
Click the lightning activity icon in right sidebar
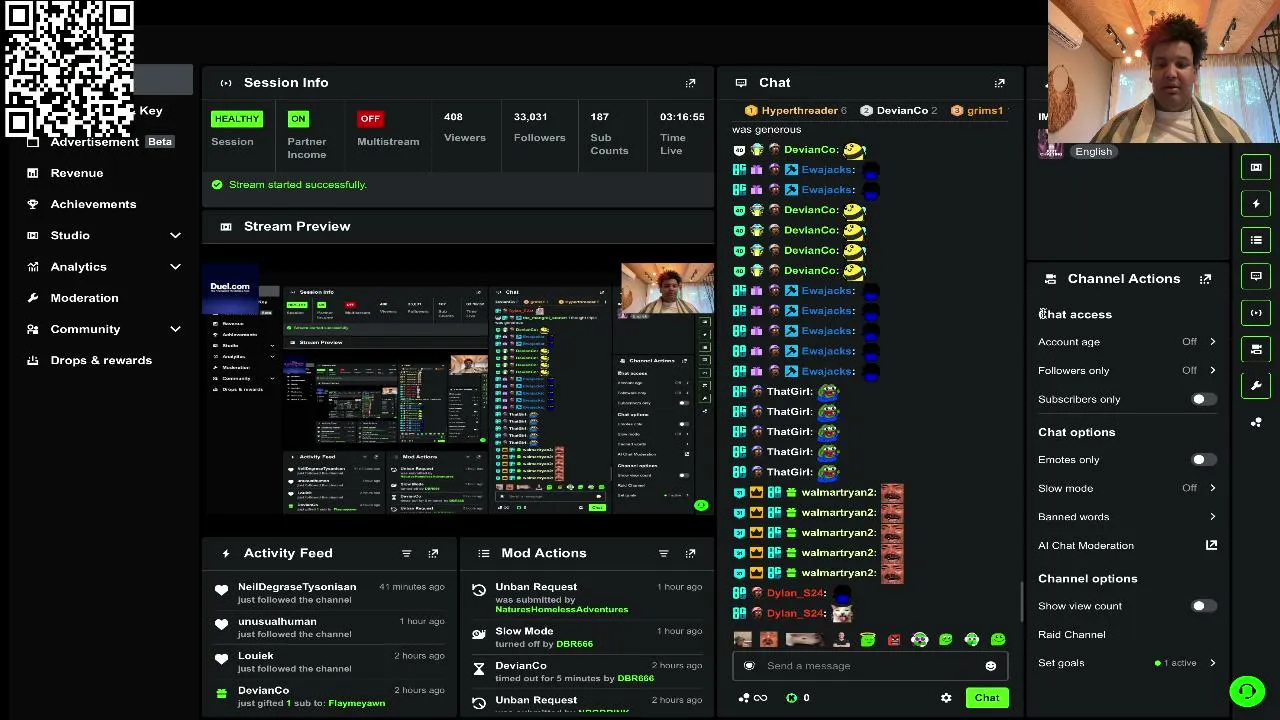(x=1256, y=204)
